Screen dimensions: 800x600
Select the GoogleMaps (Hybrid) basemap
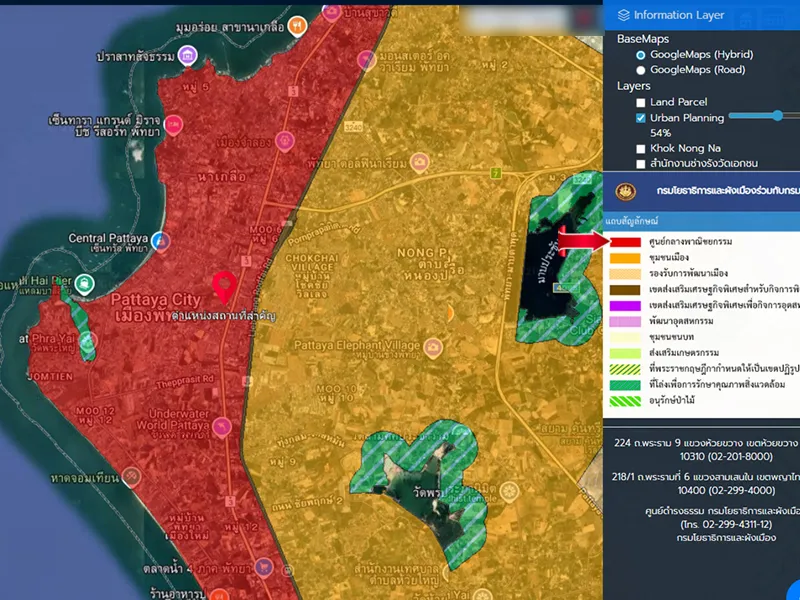(641, 55)
